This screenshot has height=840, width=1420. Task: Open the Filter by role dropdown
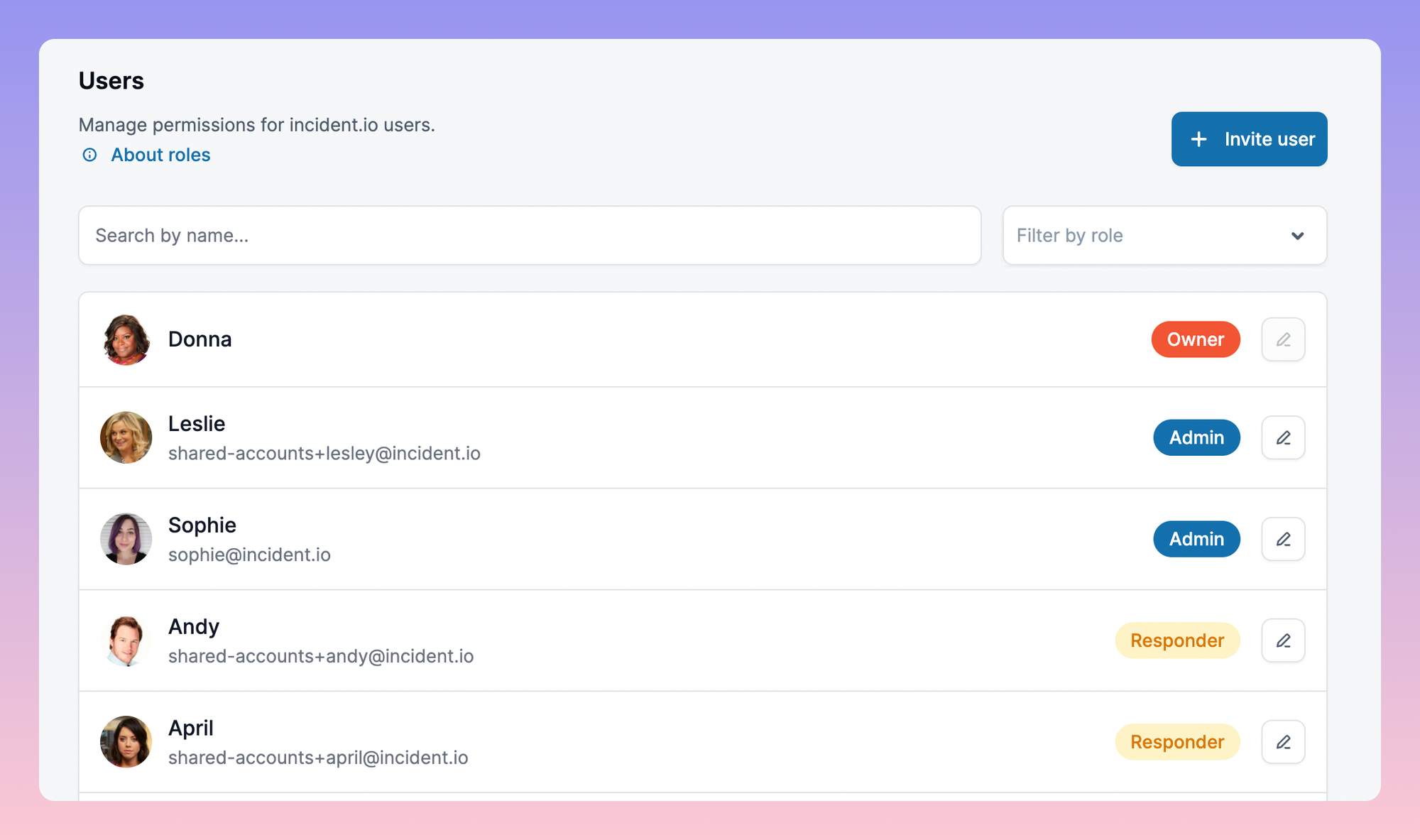pos(1164,236)
